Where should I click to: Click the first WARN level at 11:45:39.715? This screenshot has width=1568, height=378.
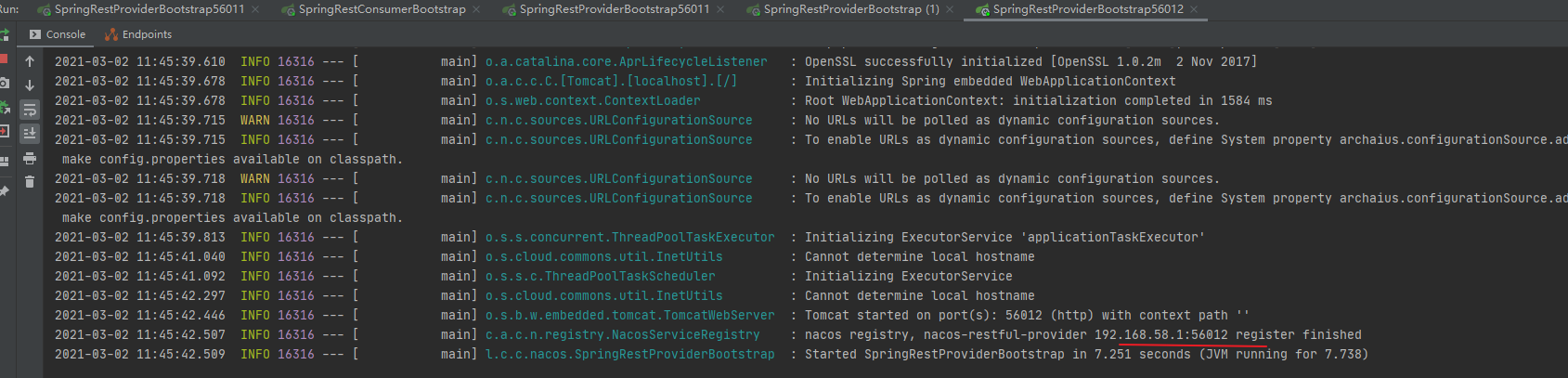tap(254, 120)
